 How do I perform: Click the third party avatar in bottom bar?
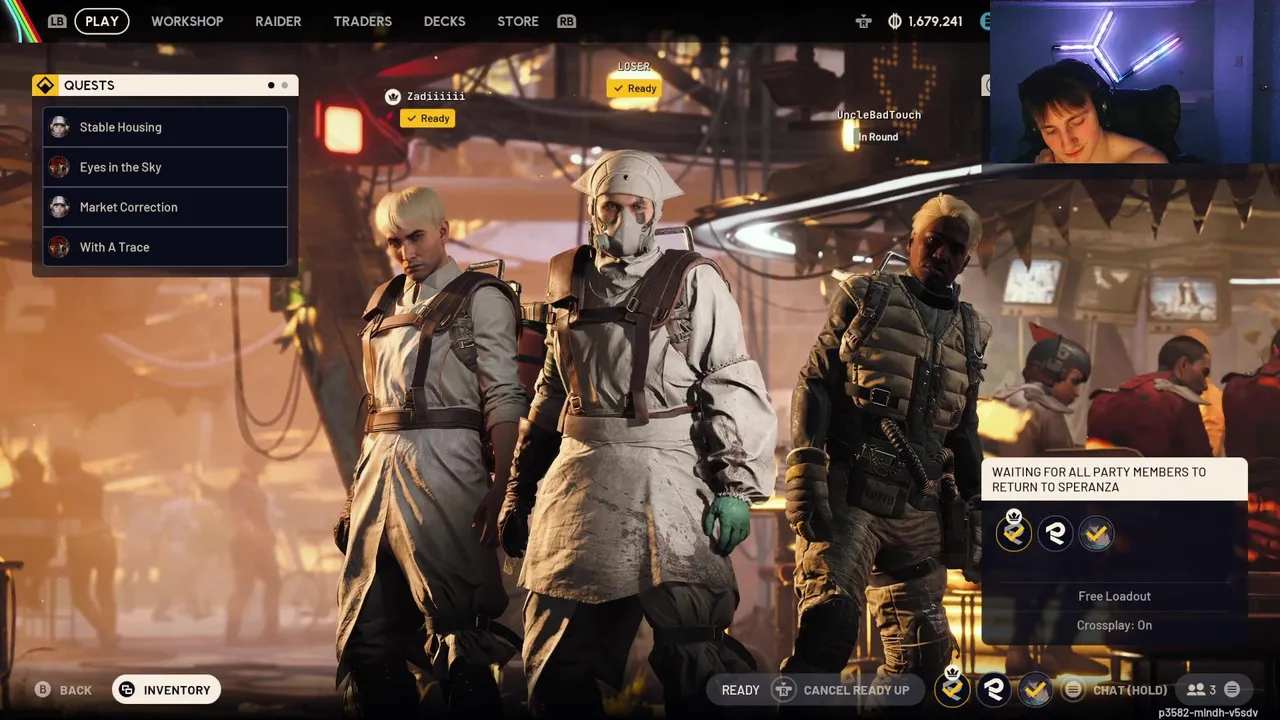(1035, 689)
